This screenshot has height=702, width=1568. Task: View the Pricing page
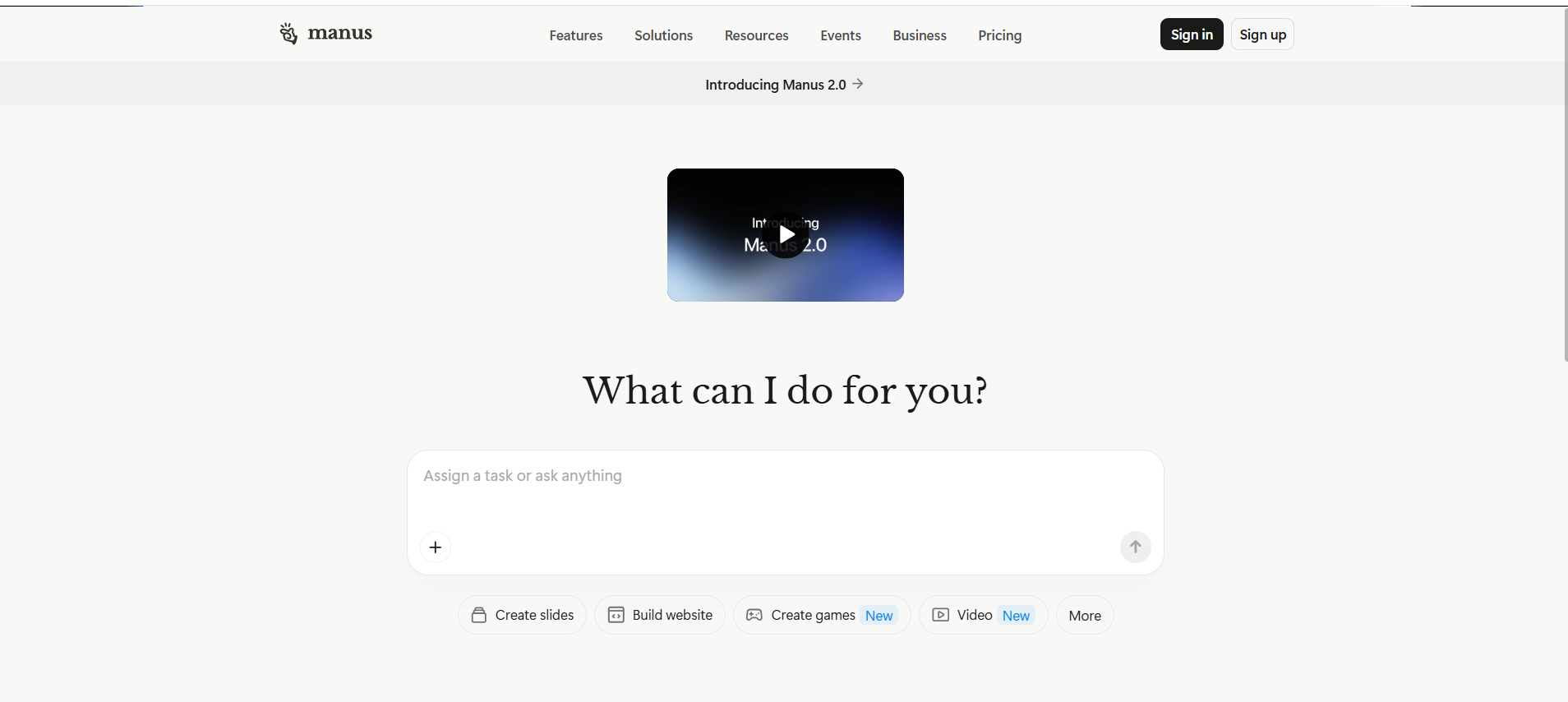(1000, 35)
